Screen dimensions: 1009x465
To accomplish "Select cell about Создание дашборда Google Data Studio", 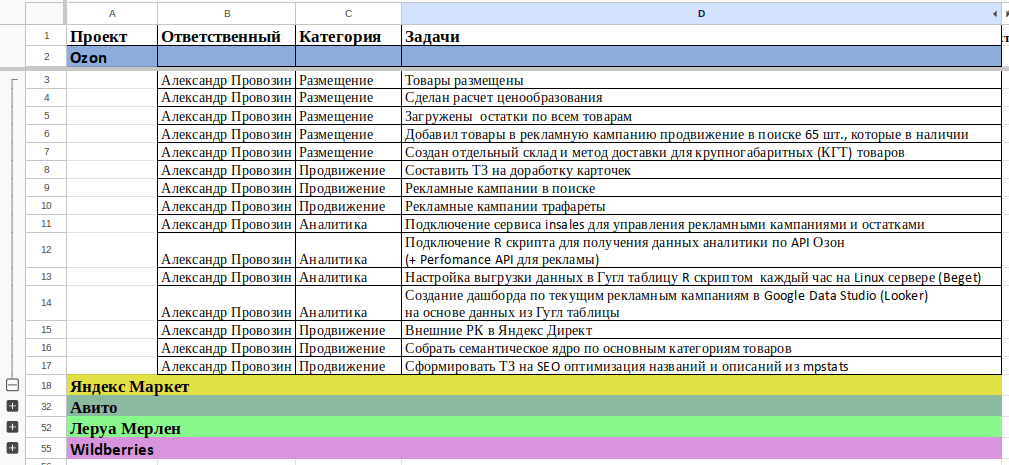I will pyautogui.click(x=701, y=304).
